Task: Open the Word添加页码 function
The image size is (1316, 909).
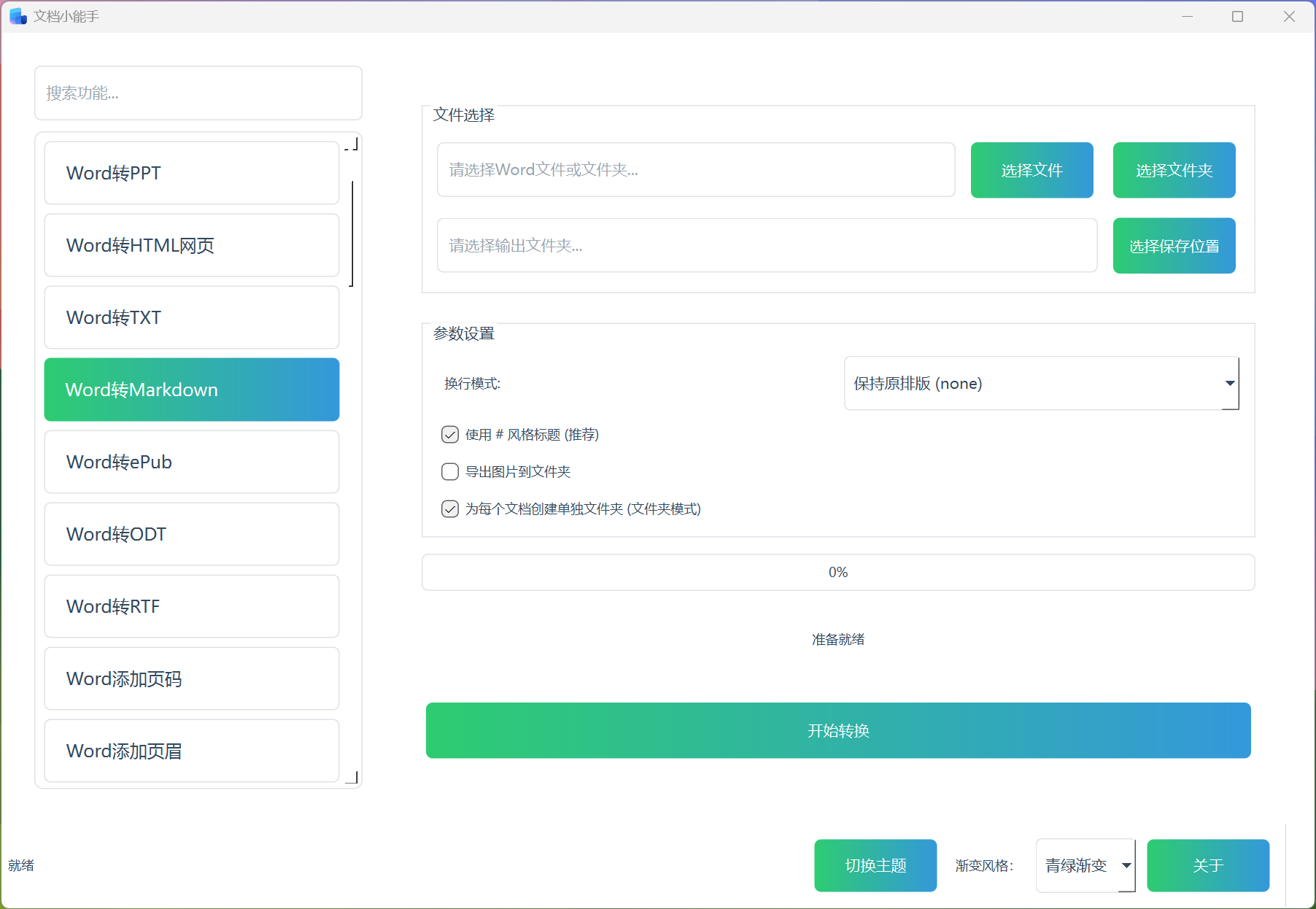Action: click(191, 679)
